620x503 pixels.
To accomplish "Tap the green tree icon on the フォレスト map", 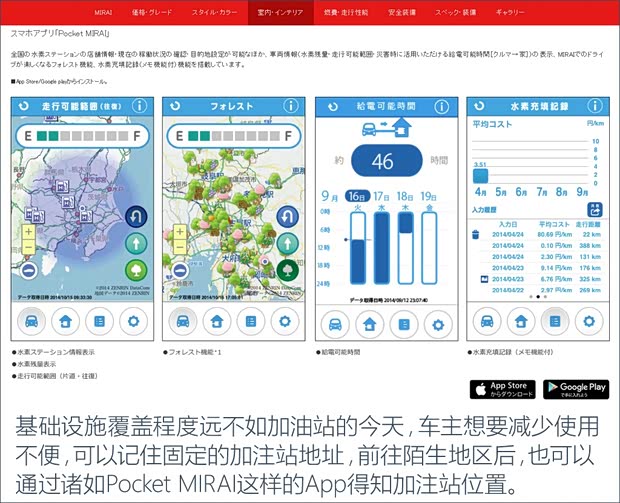I will [286, 269].
